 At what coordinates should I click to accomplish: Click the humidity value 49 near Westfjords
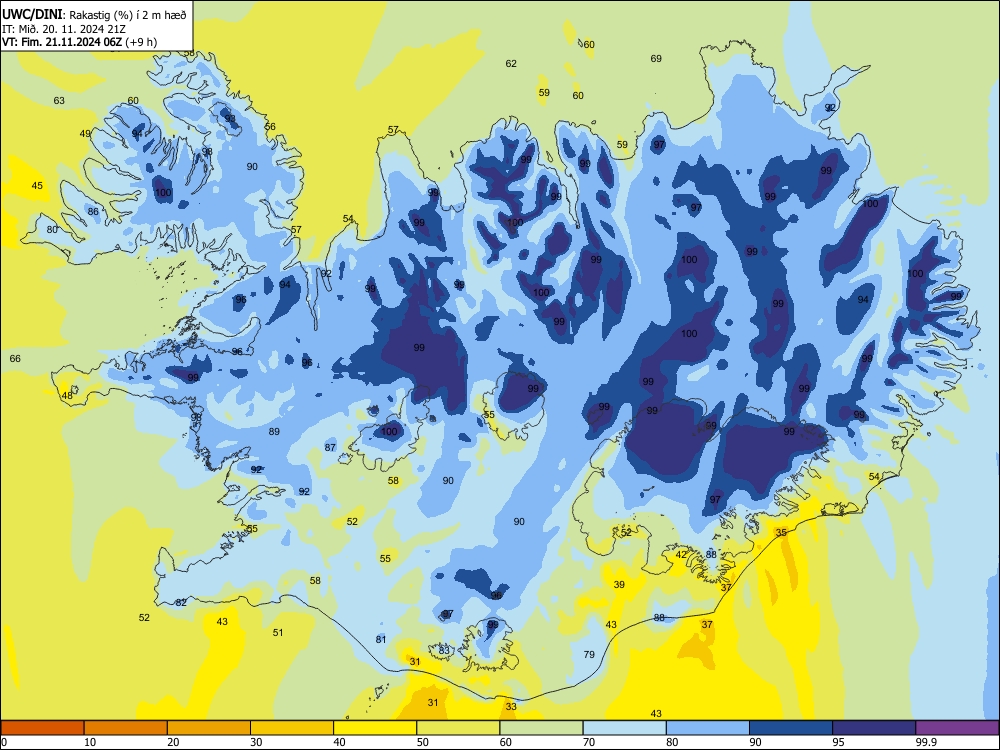point(85,133)
